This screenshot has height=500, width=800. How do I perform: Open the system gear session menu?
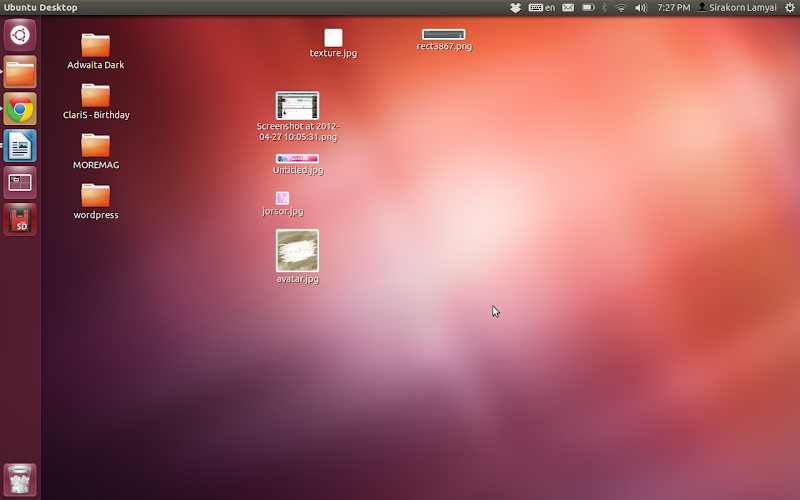[790, 8]
